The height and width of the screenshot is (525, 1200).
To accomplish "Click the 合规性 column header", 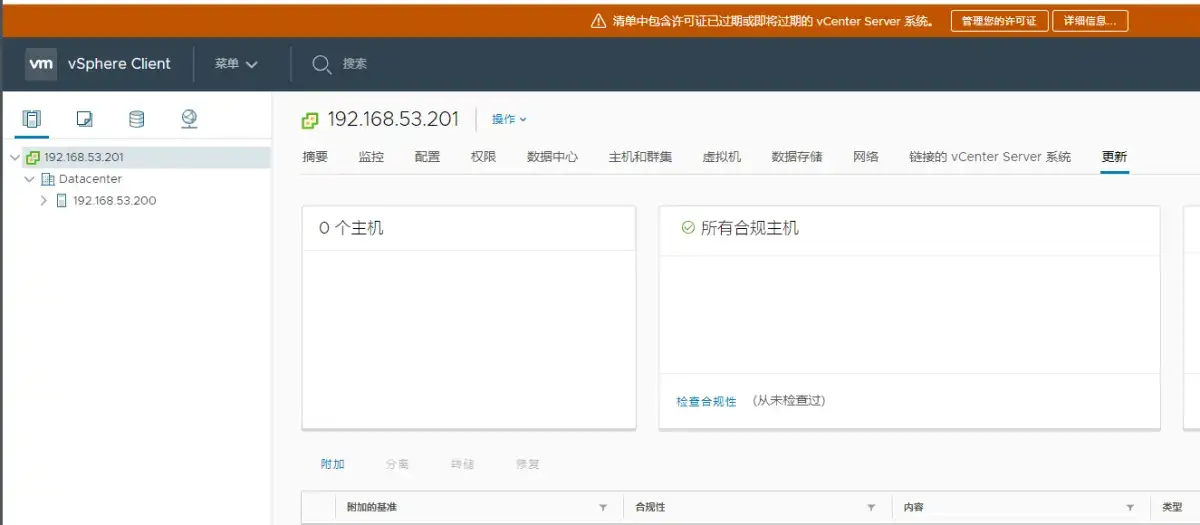I will (x=650, y=508).
